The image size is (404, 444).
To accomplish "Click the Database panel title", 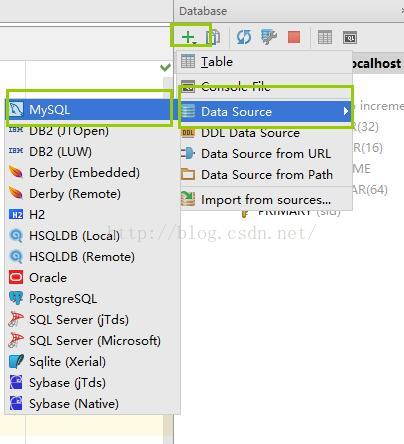I will point(203,11).
